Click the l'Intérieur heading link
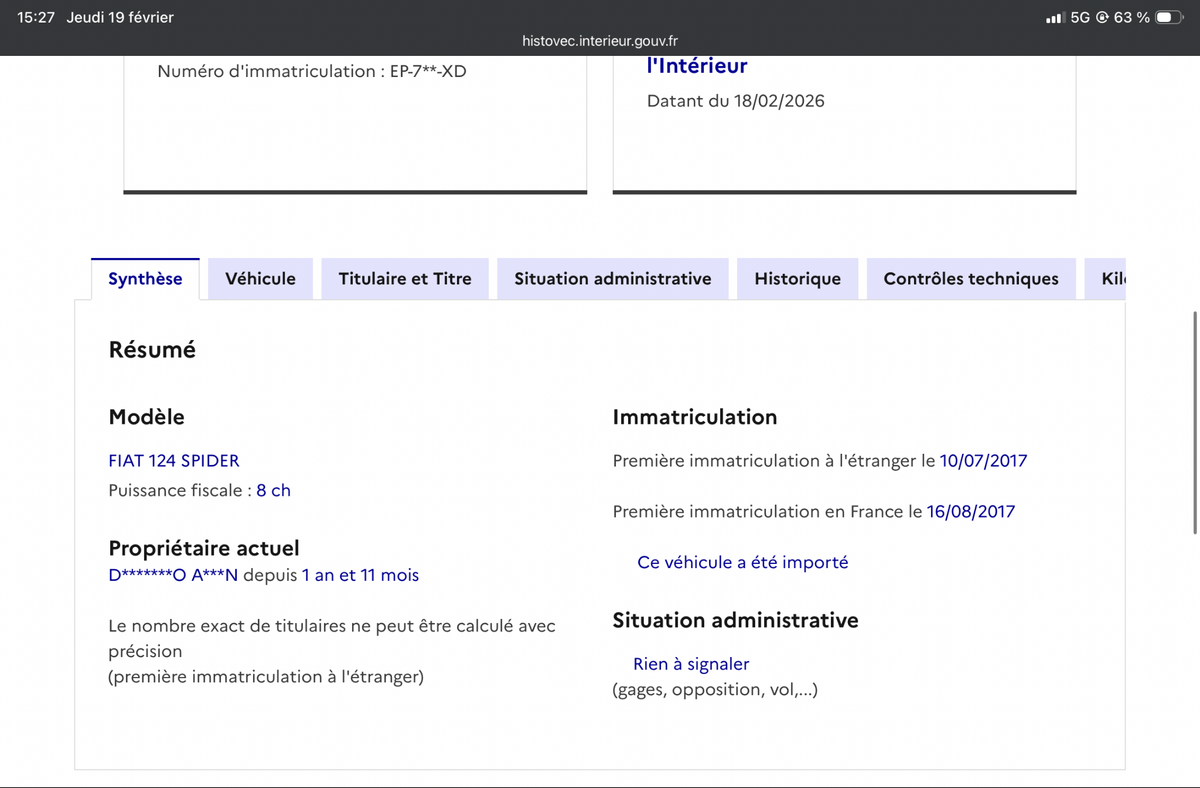This screenshot has height=788, width=1200. 697,66
